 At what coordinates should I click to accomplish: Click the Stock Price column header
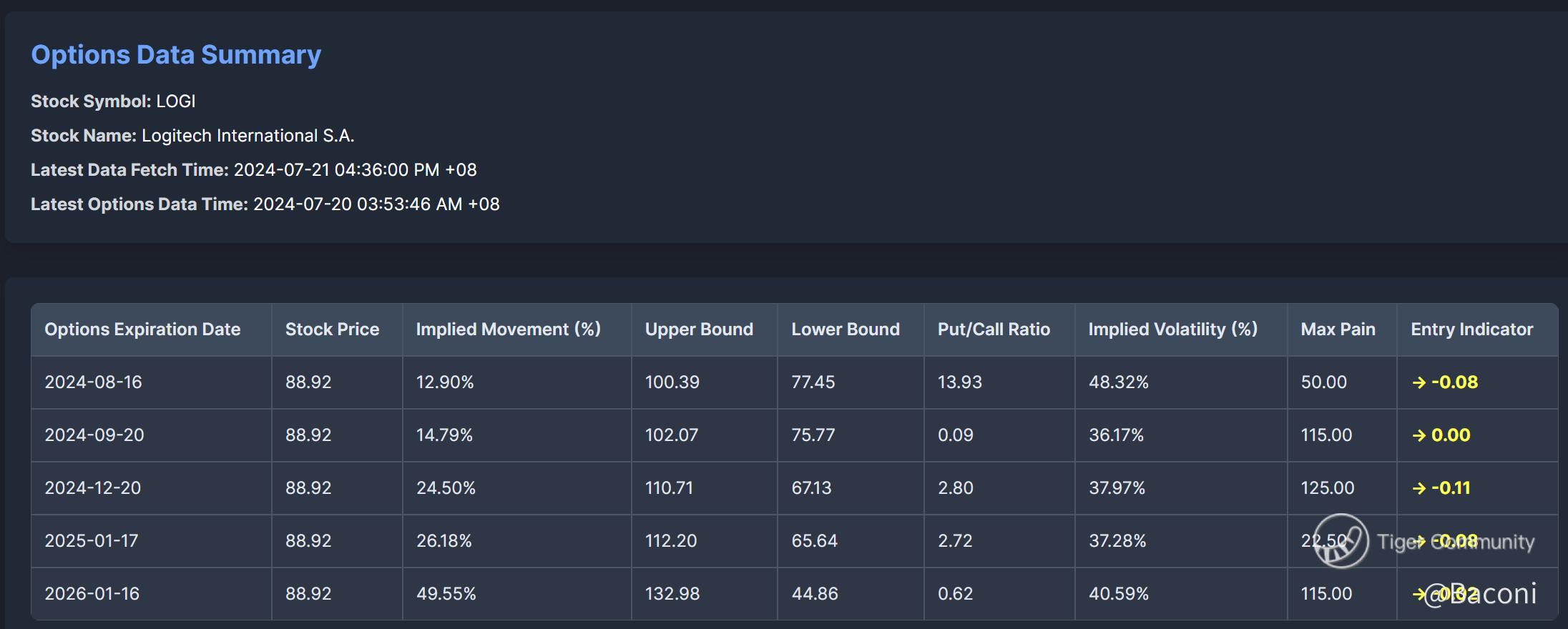point(332,330)
